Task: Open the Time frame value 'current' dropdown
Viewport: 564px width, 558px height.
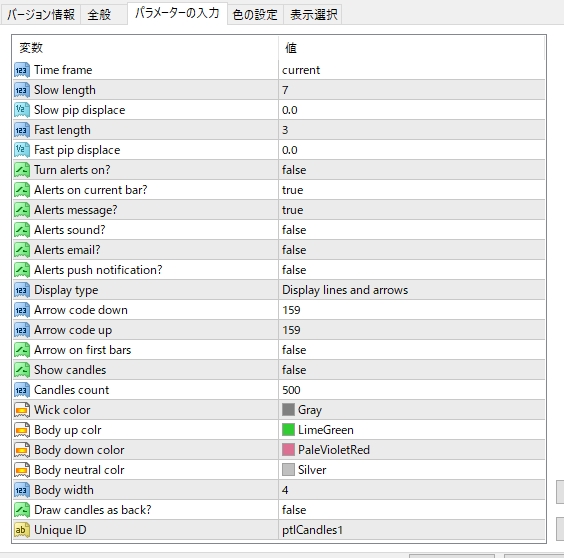Action: pos(412,70)
